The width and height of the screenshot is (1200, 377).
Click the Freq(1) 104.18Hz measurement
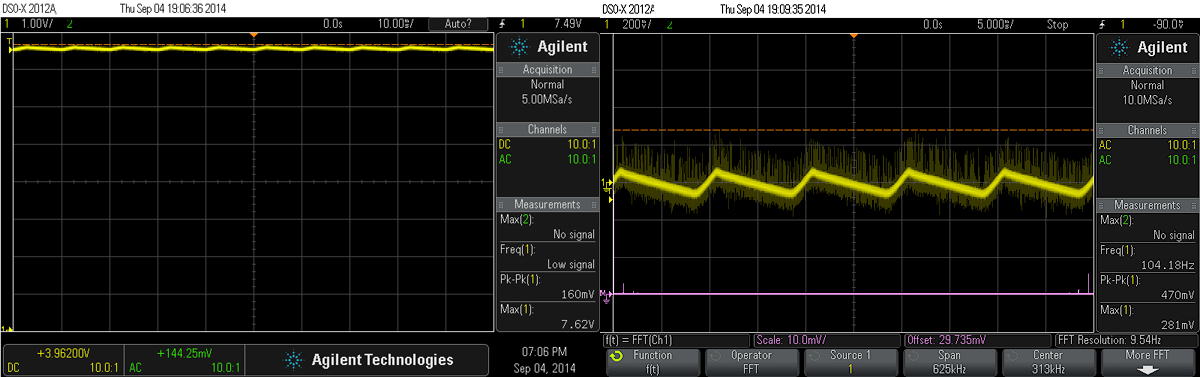pyautogui.click(x=1147, y=257)
